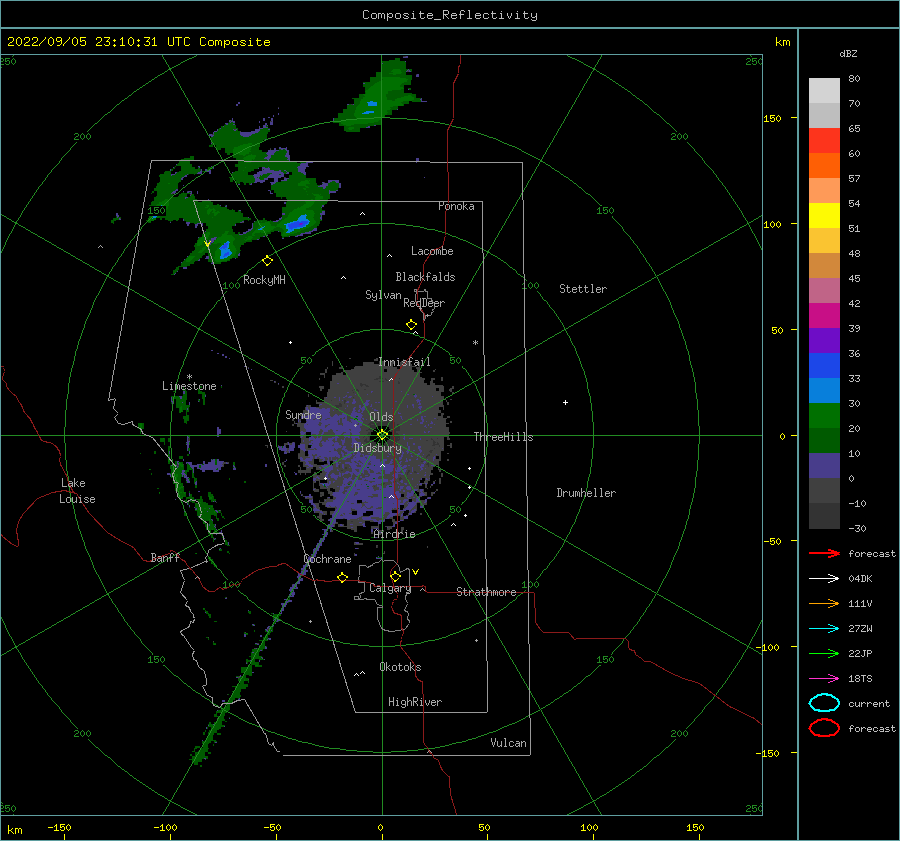This screenshot has height=841, width=900.
Task: Click the radar site diamond below Olds
Action: pyautogui.click(x=382, y=435)
